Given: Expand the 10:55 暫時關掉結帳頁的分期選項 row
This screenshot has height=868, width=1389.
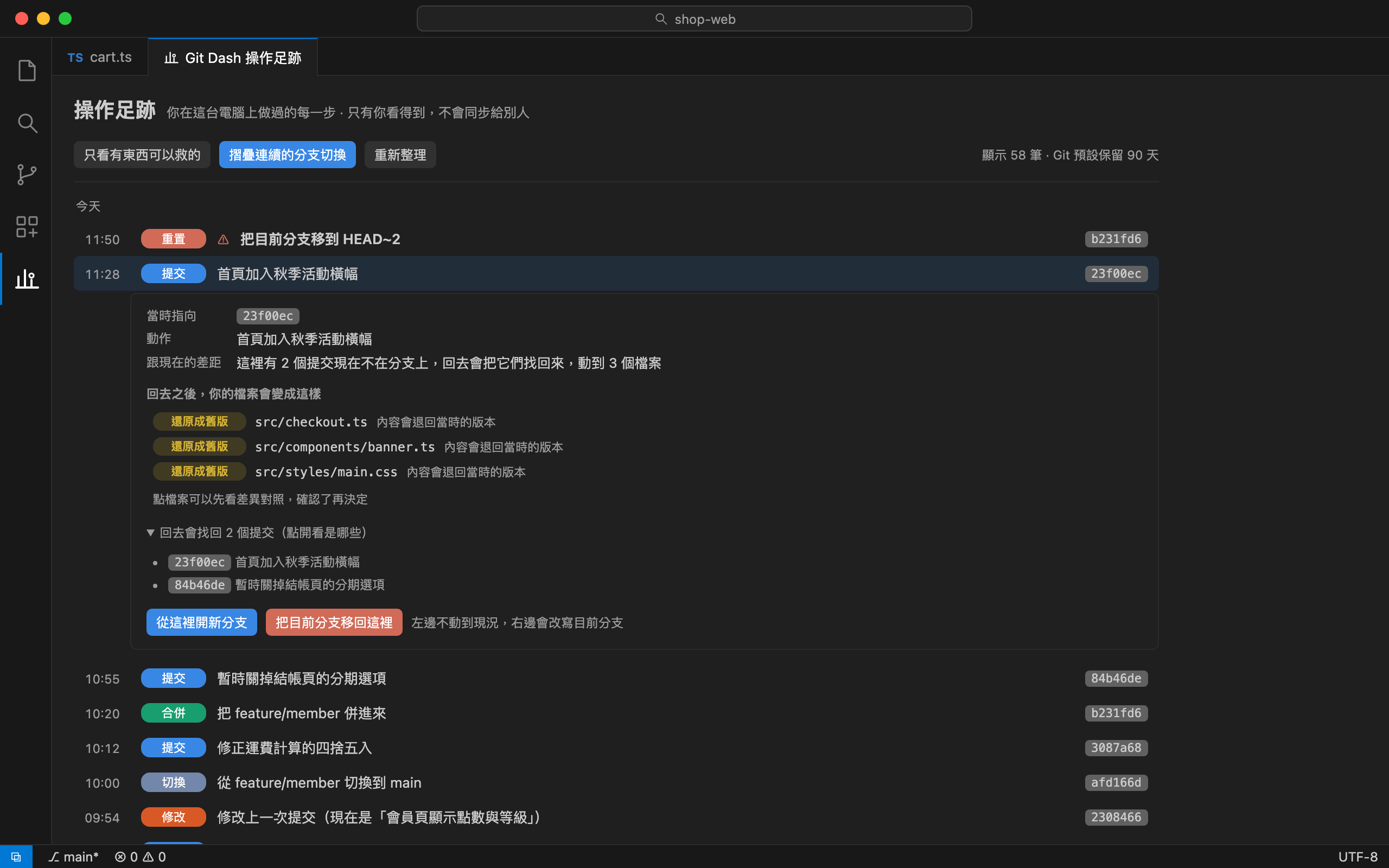Looking at the screenshot, I should click(616, 679).
